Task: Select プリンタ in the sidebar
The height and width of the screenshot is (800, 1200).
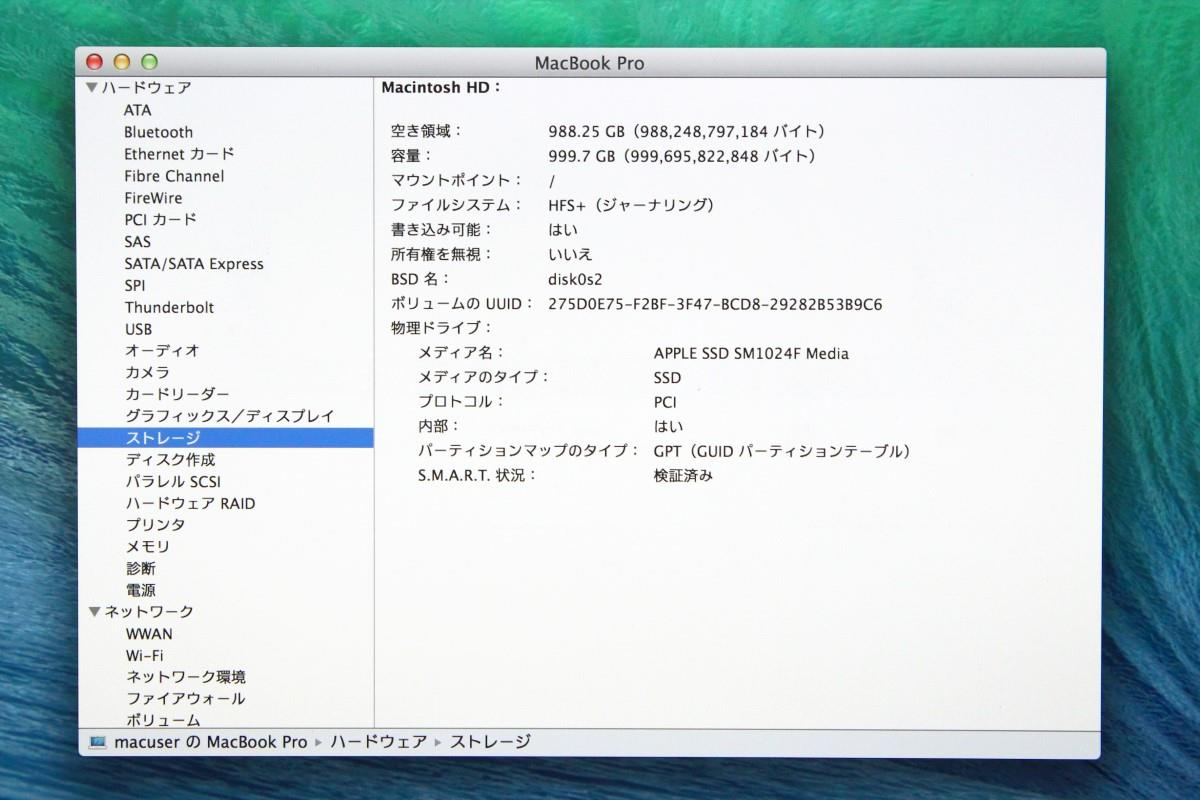Action: pyautogui.click(x=155, y=525)
